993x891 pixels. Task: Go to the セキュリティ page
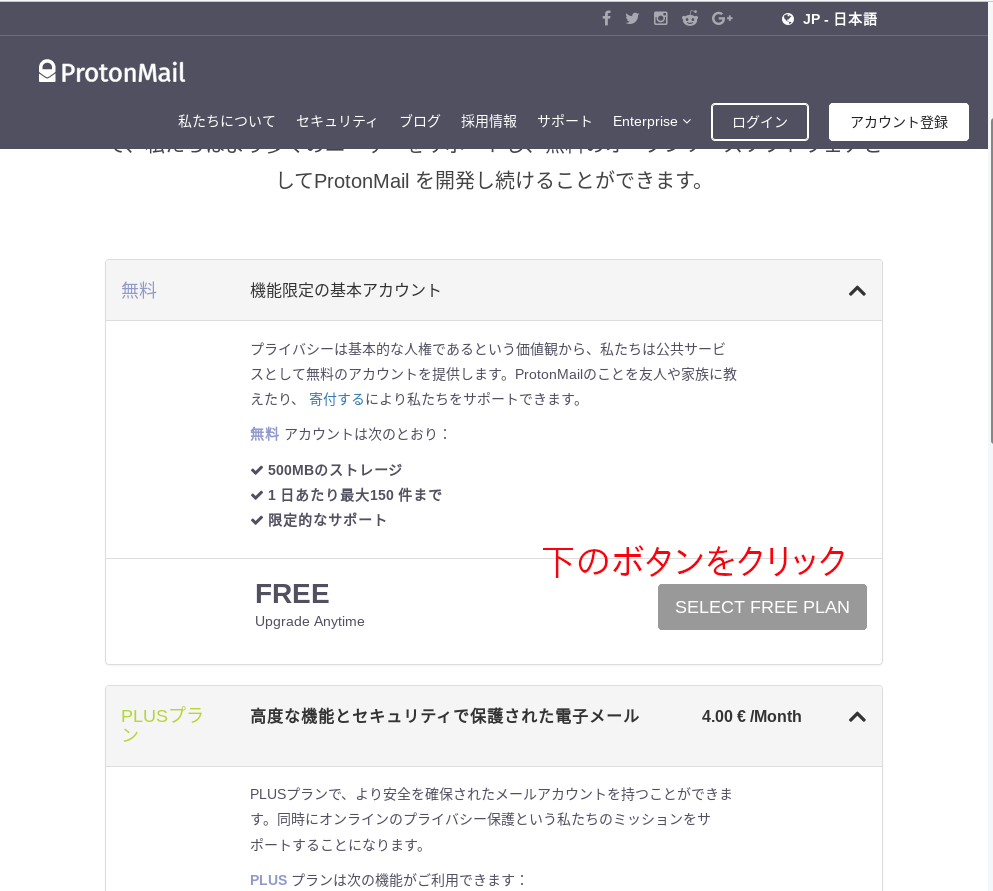tap(337, 121)
